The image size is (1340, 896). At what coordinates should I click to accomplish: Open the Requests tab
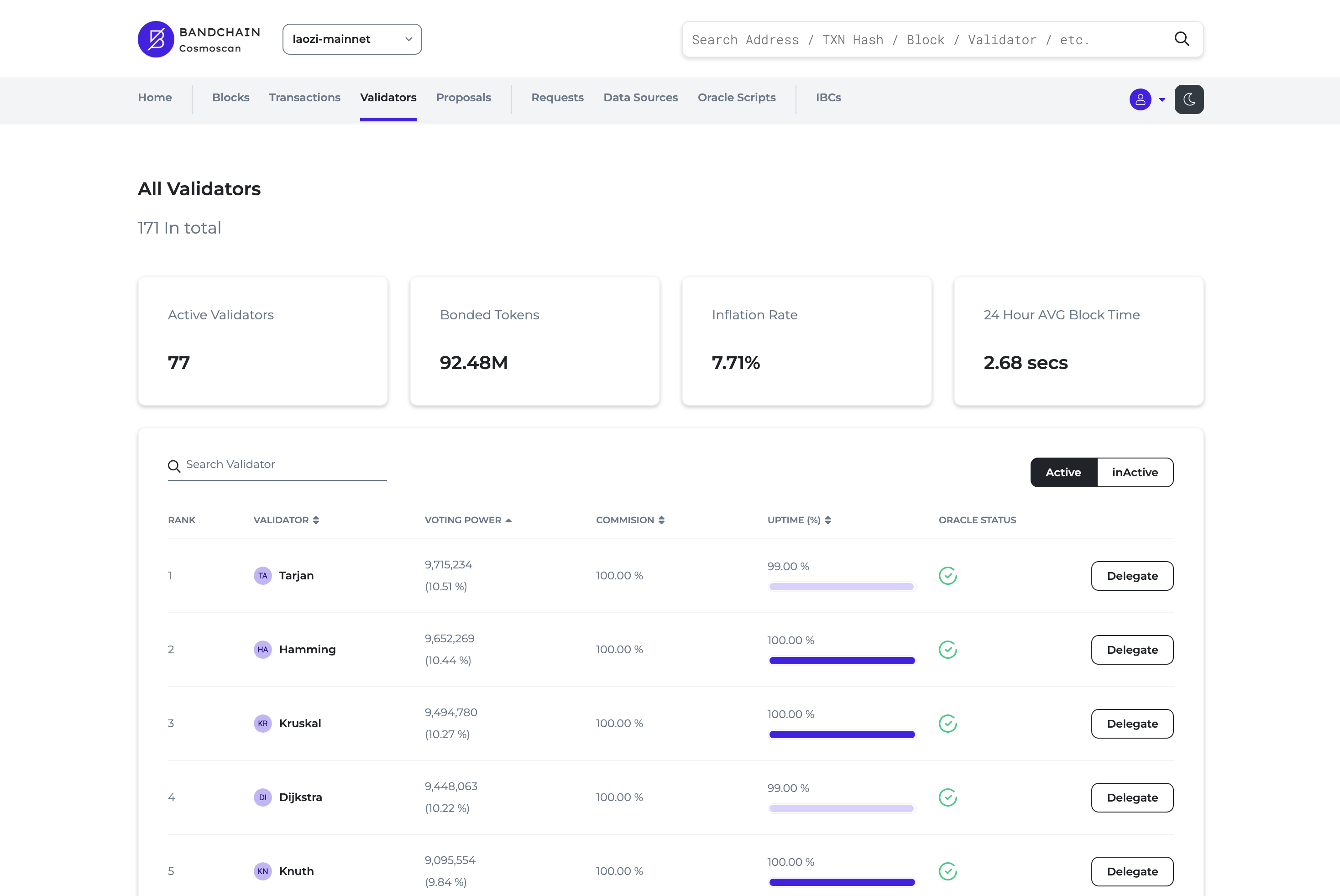(557, 98)
